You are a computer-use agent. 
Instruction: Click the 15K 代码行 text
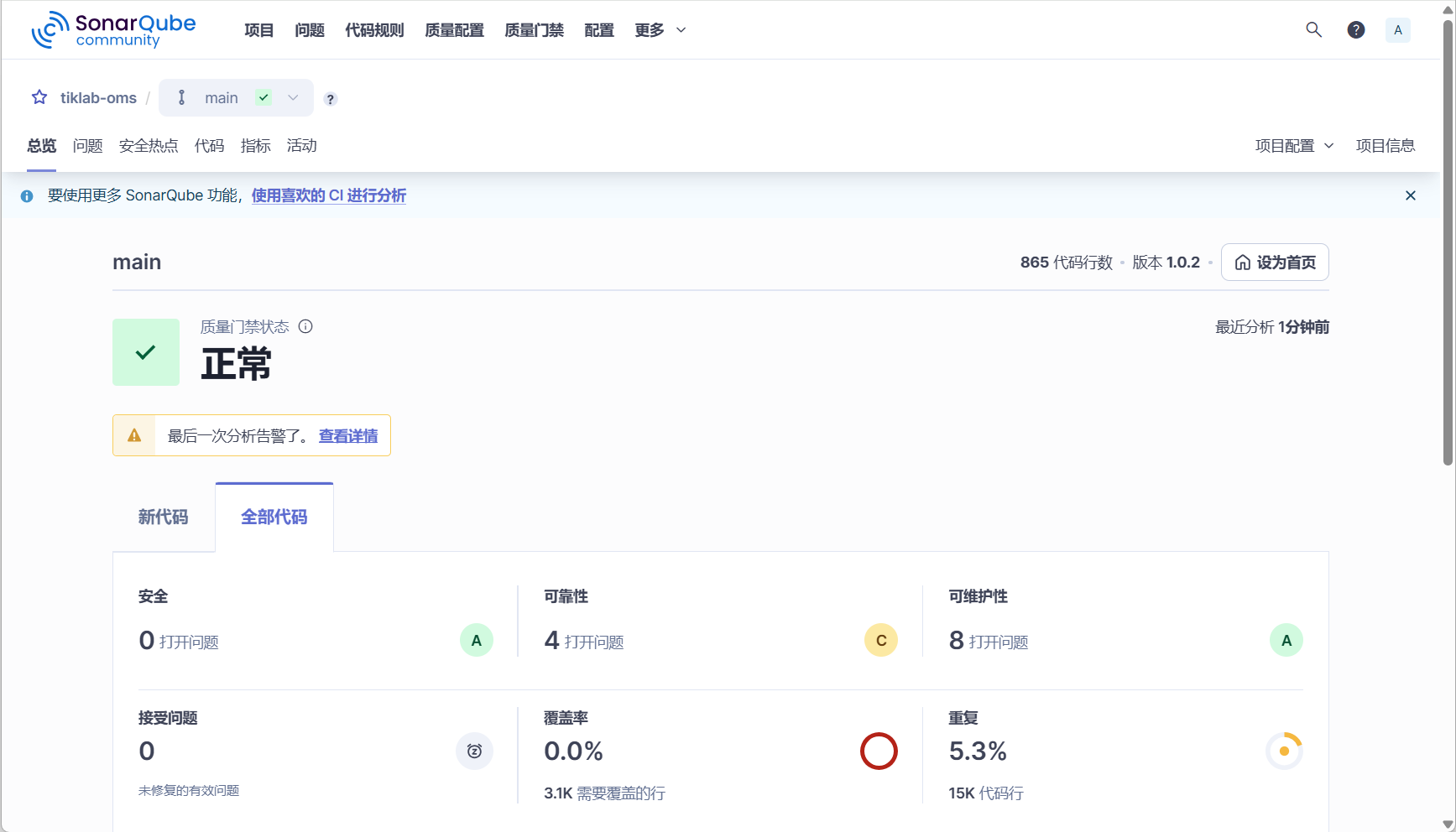(x=986, y=793)
